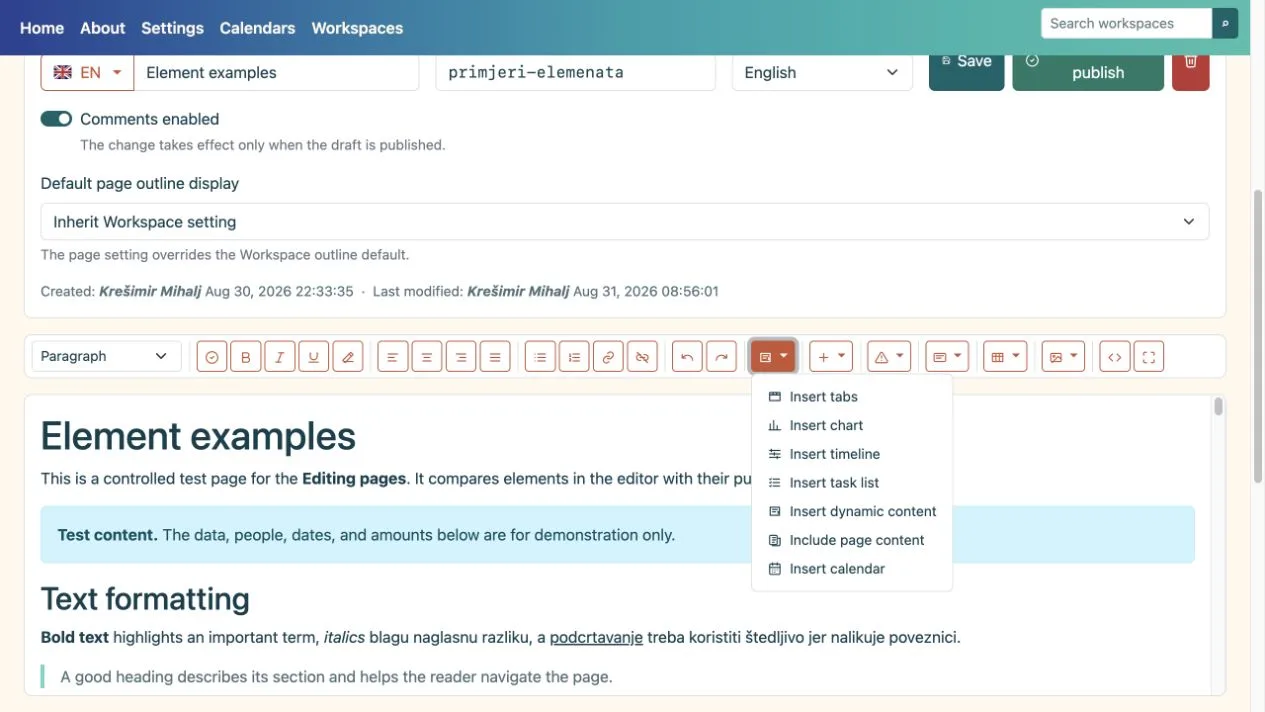
Task: Open Workspaces in the top navigation
Action: [357, 28]
